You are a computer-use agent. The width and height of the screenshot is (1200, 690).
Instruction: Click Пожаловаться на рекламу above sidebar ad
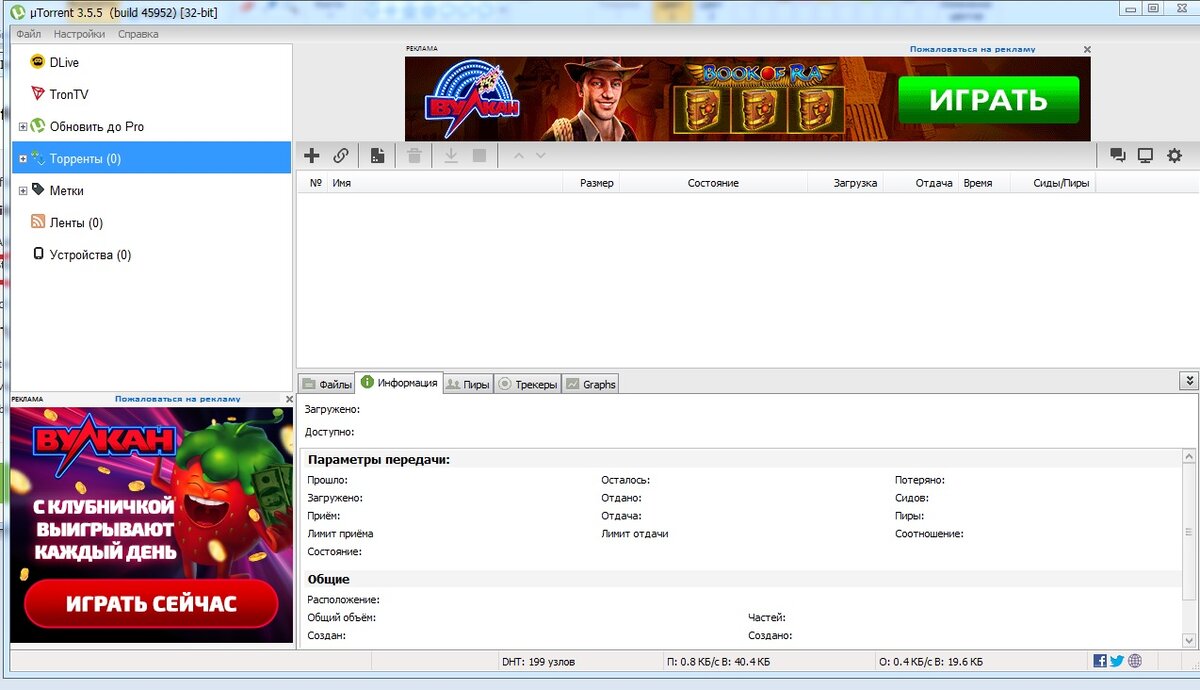pos(178,399)
